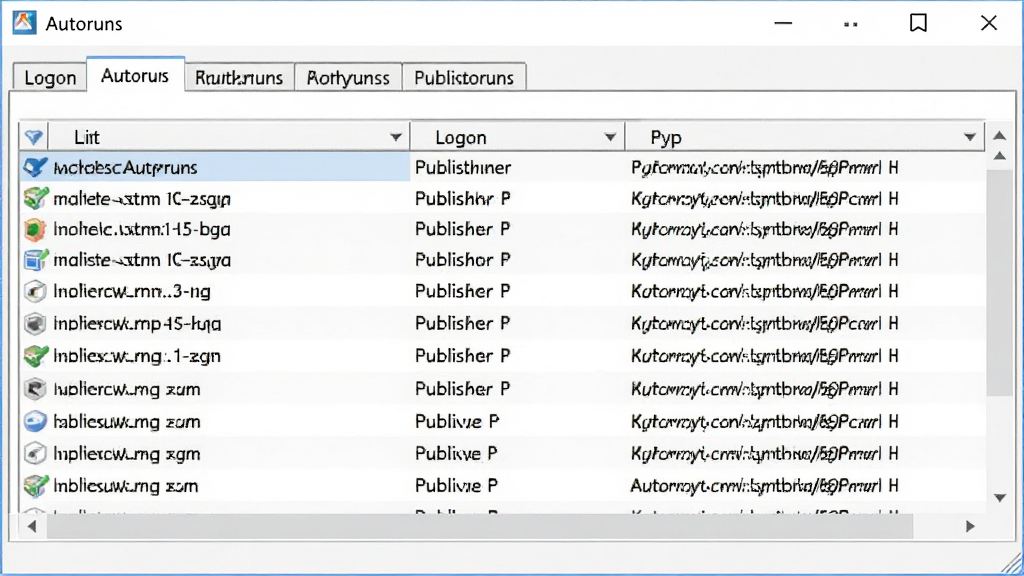This screenshot has height=576, width=1024.
Task: Select the lupliercw.ng zum entry name
Action: [x=127, y=389]
